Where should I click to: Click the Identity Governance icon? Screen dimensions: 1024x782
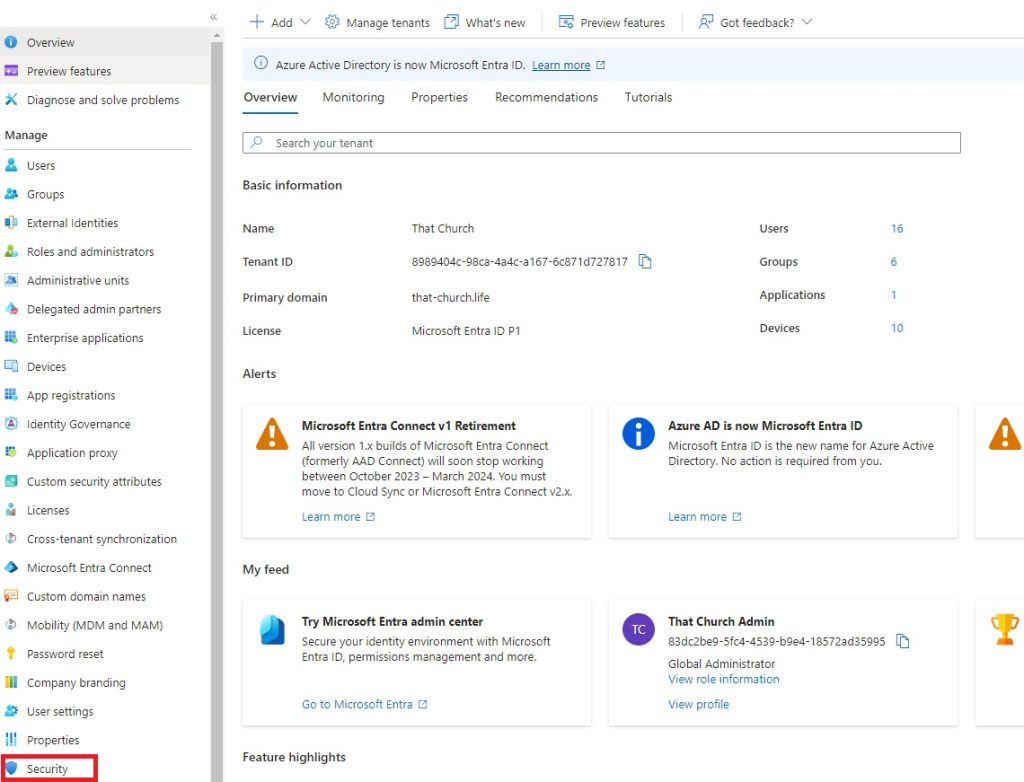(x=11, y=424)
